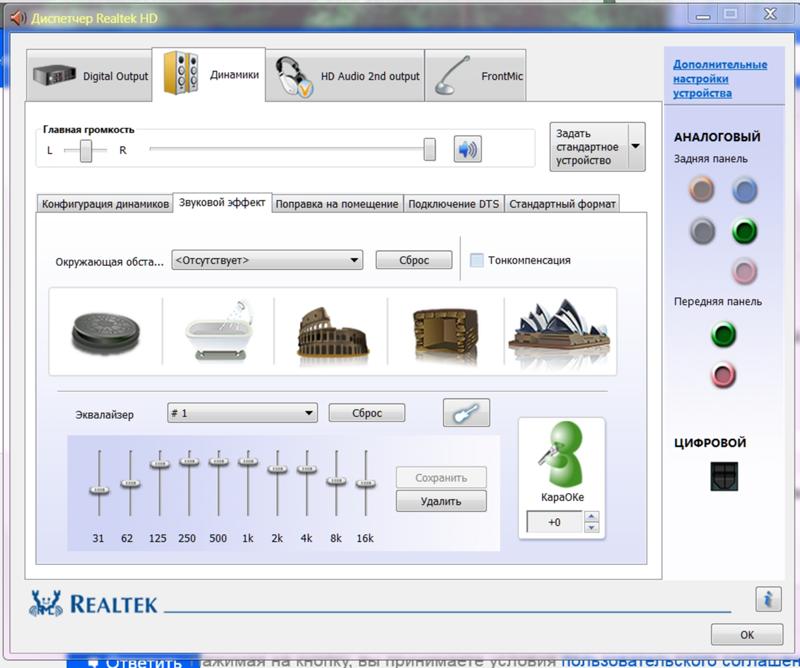Image resolution: width=800 pixels, height=668 pixels.
Task: Click the pink front panel jack
Action: pyautogui.click(x=723, y=375)
